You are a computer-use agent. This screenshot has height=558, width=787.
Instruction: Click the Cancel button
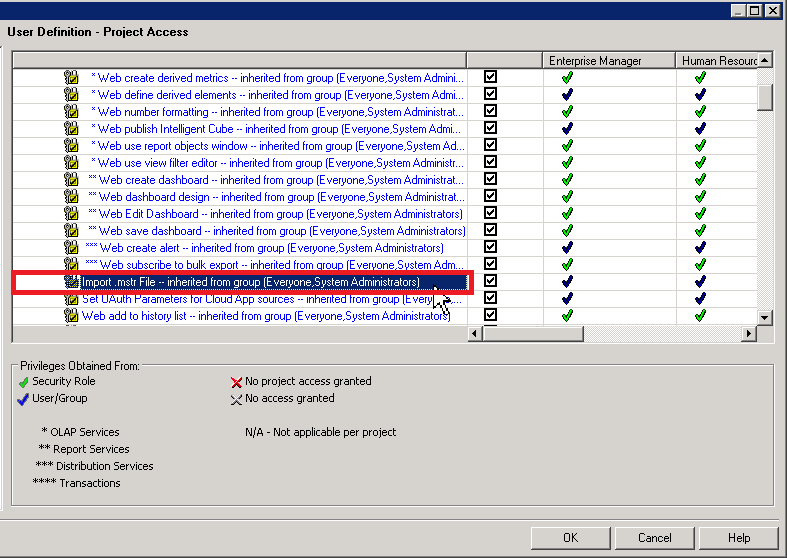pyautogui.click(x=654, y=538)
